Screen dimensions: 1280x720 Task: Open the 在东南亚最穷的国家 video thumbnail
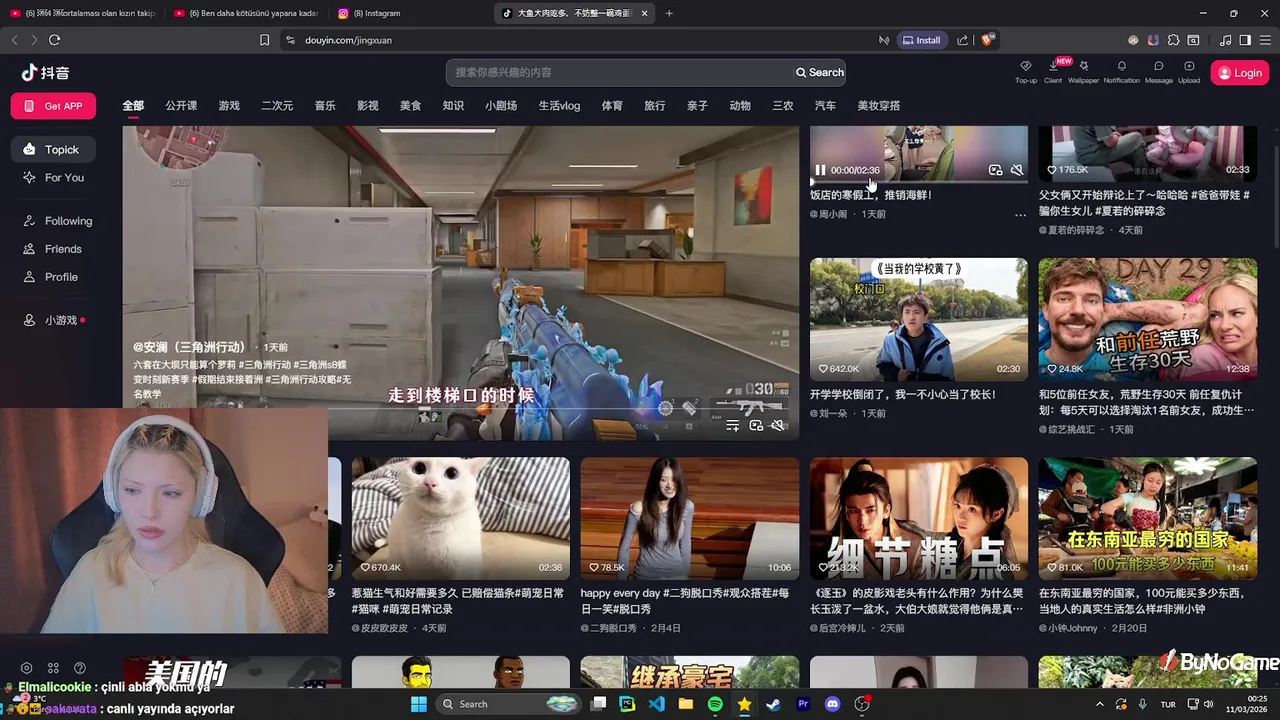coord(1148,519)
